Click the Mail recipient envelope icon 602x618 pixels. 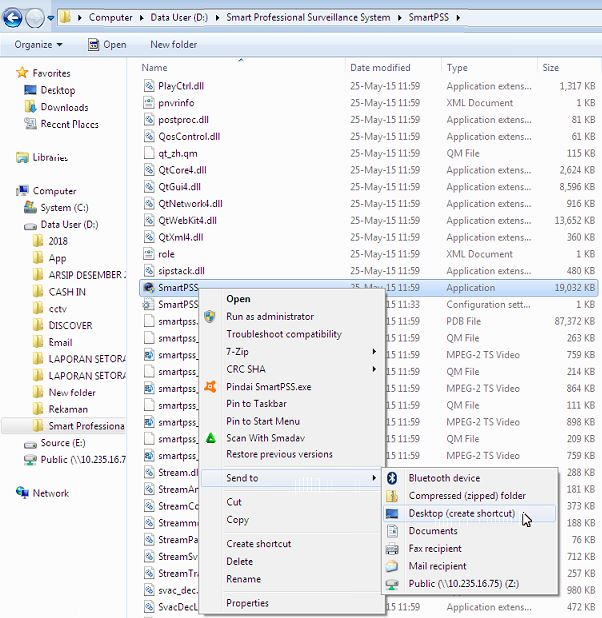click(x=392, y=566)
